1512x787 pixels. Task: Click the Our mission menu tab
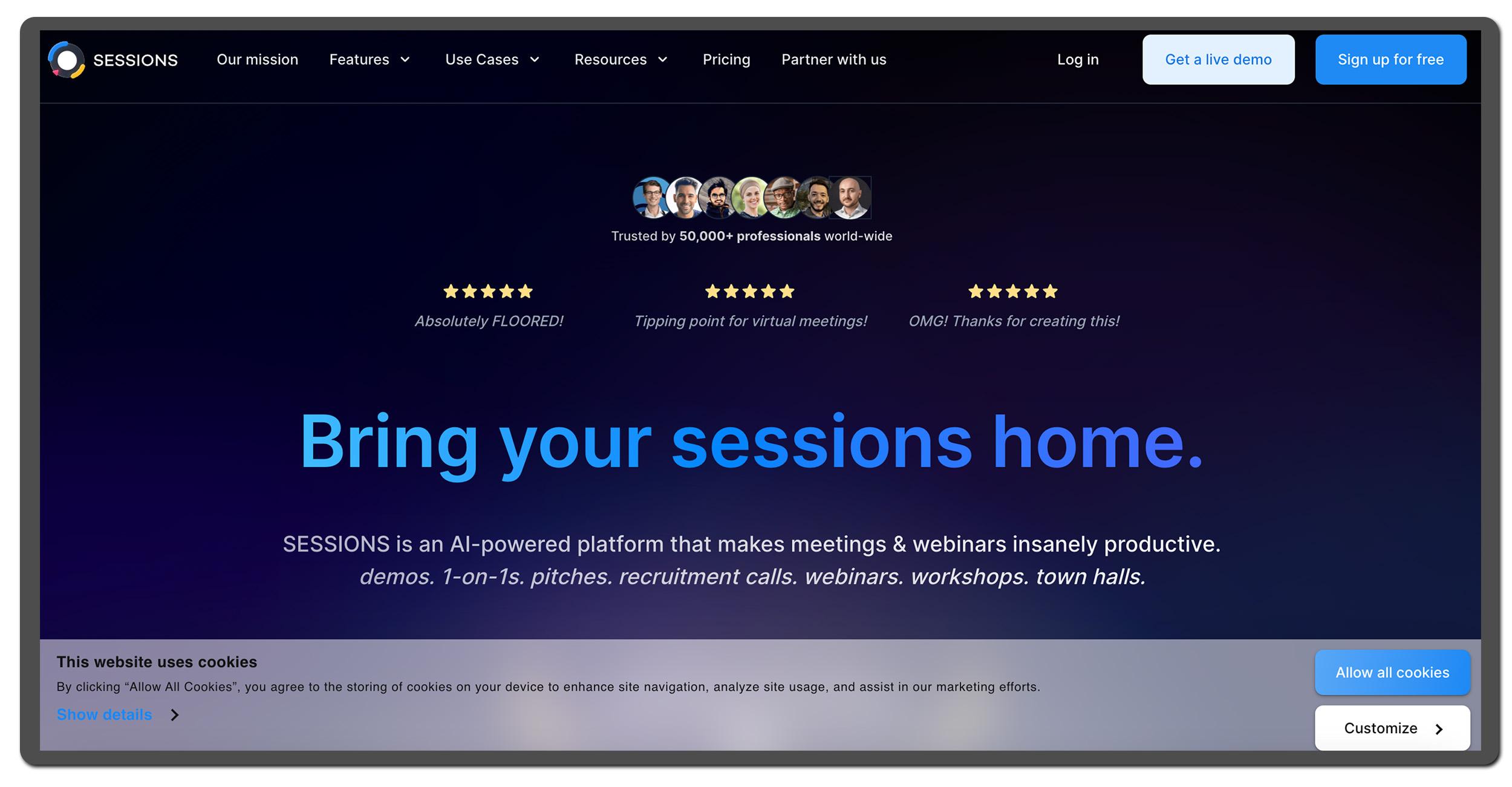257,59
